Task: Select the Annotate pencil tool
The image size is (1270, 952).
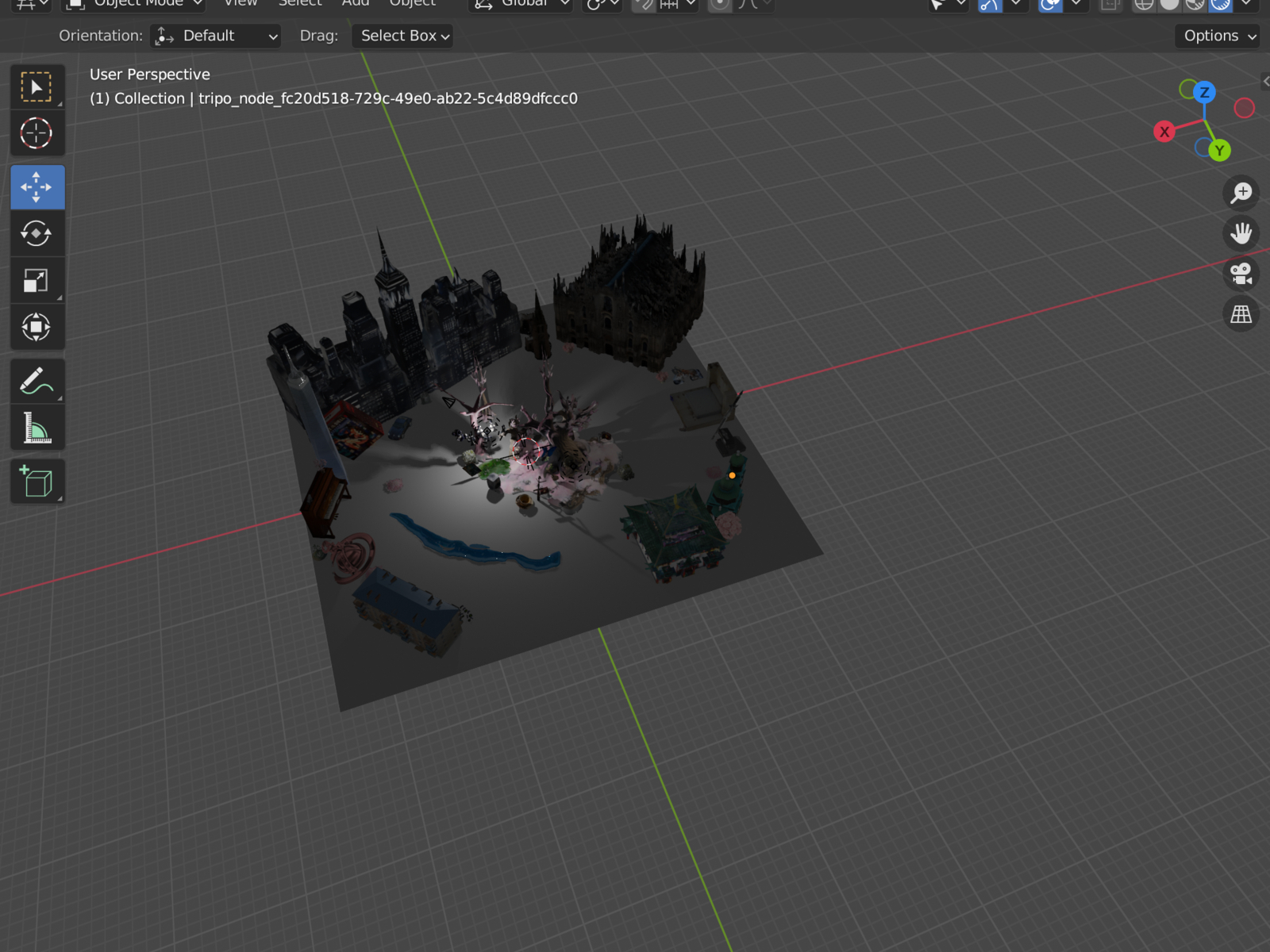Action: pyautogui.click(x=37, y=381)
